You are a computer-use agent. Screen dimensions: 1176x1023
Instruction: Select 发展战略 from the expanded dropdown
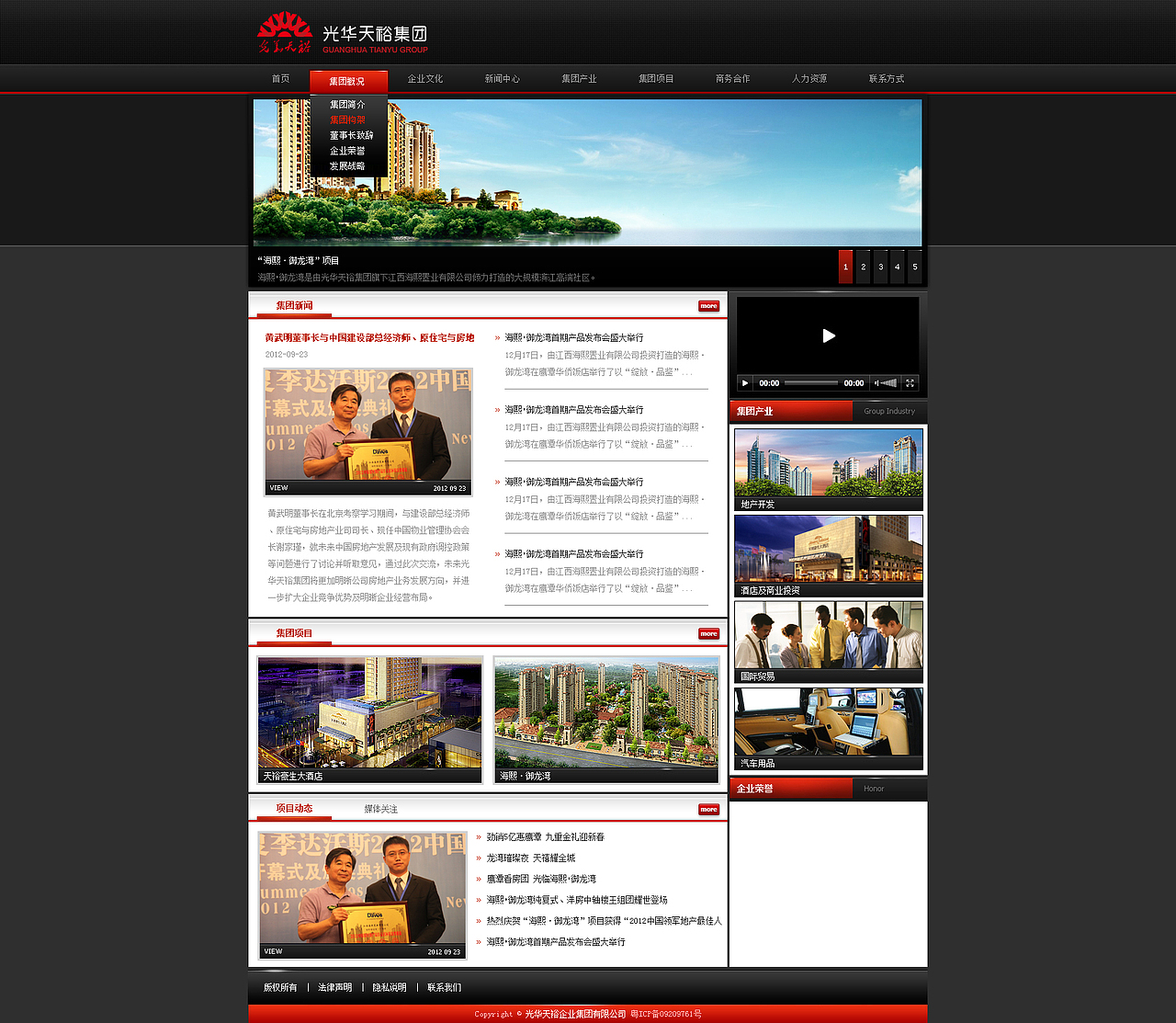(350, 165)
